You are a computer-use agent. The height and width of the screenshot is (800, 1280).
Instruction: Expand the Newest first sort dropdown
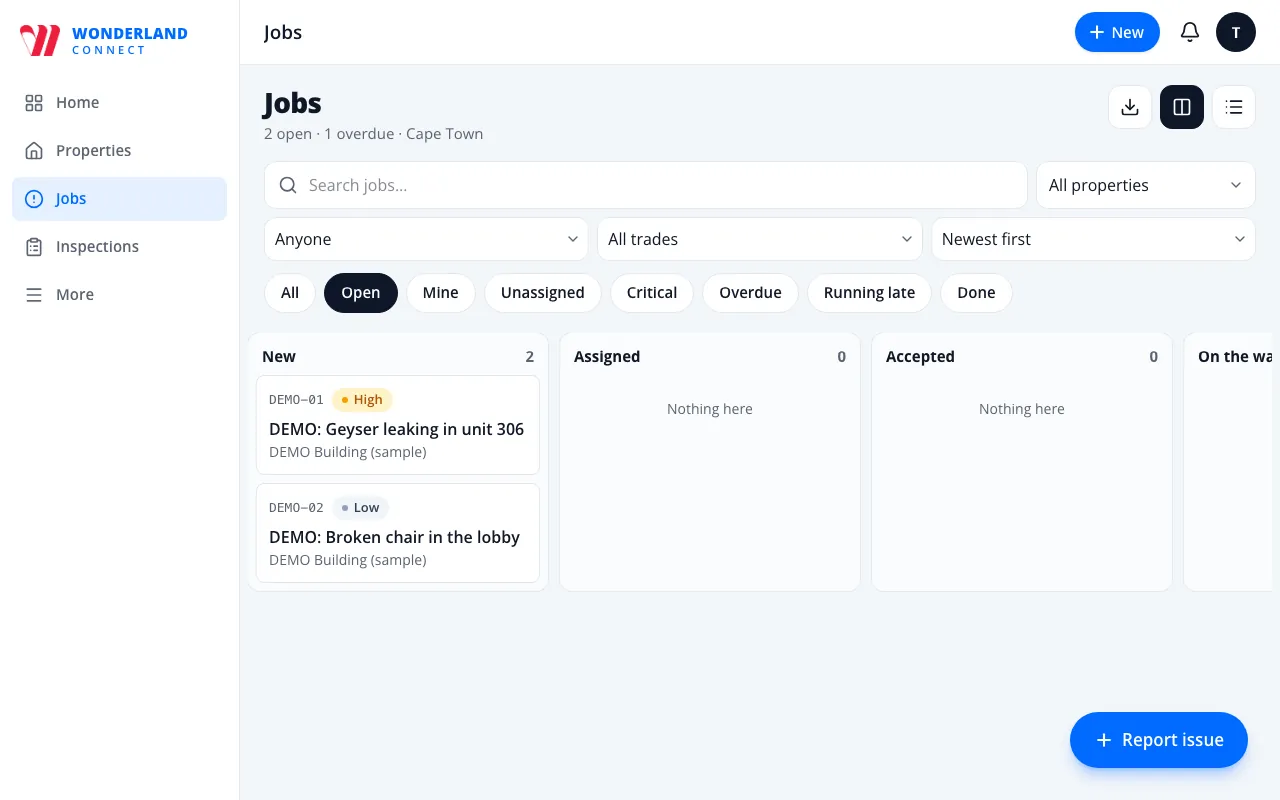[1093, 239]
